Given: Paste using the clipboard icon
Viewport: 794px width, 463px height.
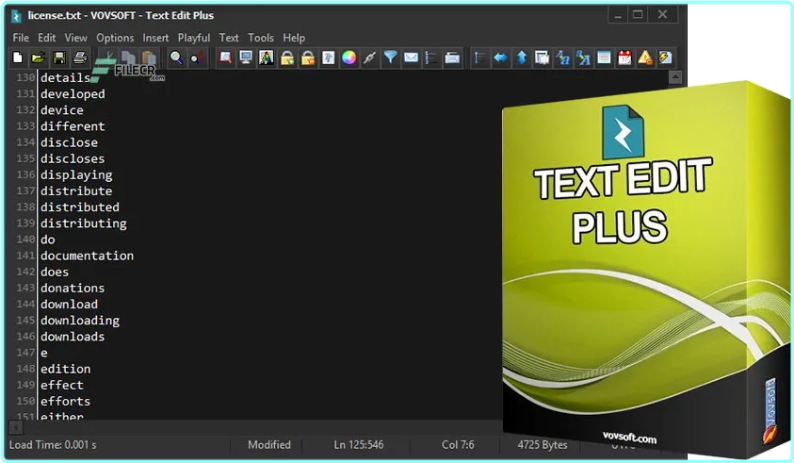Looking at the screenshot, I should coord(149,58).
